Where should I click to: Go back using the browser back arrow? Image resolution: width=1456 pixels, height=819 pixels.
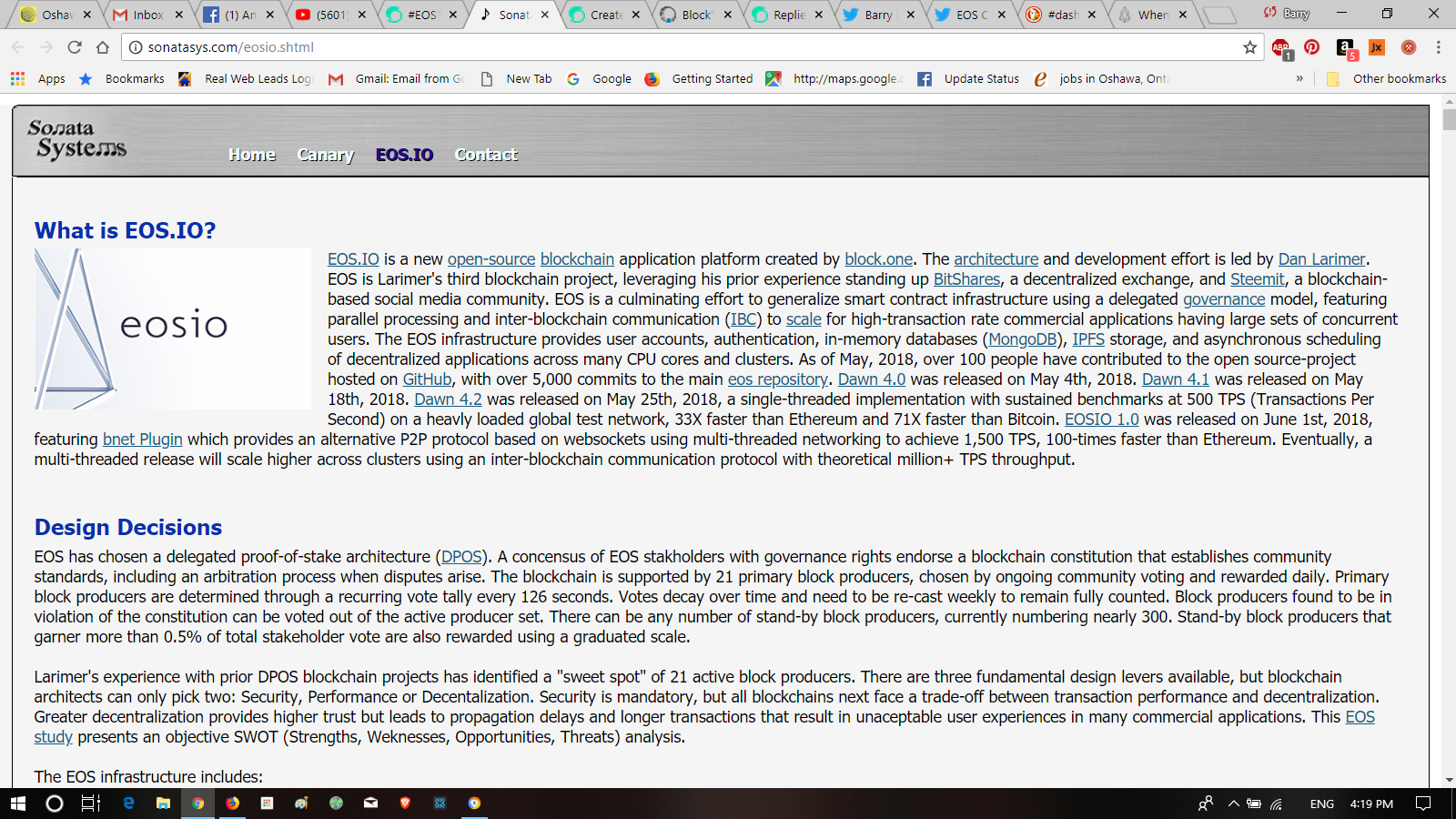[x=18, y=47]
